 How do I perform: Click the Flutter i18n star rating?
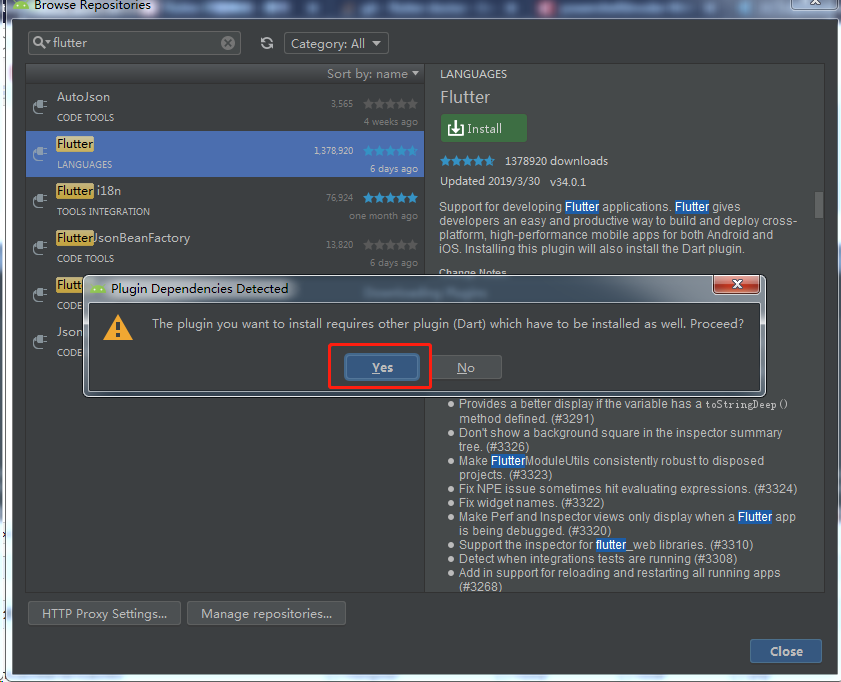pyautogui.click(x=390, y=198)
